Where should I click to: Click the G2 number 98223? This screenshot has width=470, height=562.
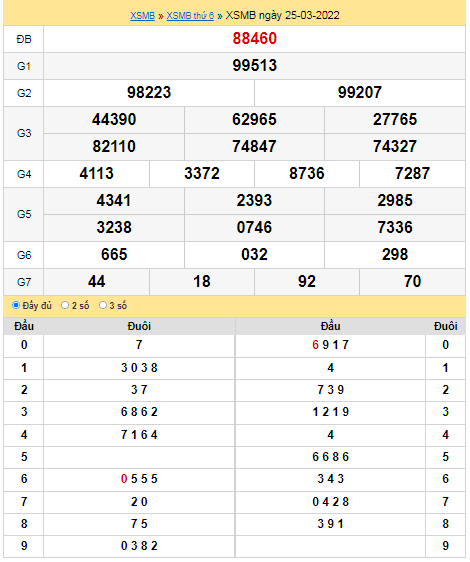[x=149, y=92]
